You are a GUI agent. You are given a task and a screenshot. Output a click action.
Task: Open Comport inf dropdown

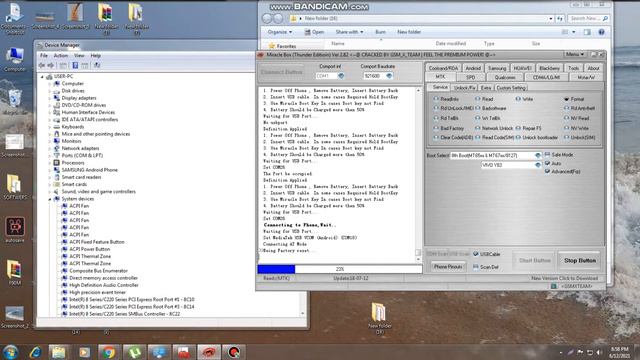pos(341,76)
